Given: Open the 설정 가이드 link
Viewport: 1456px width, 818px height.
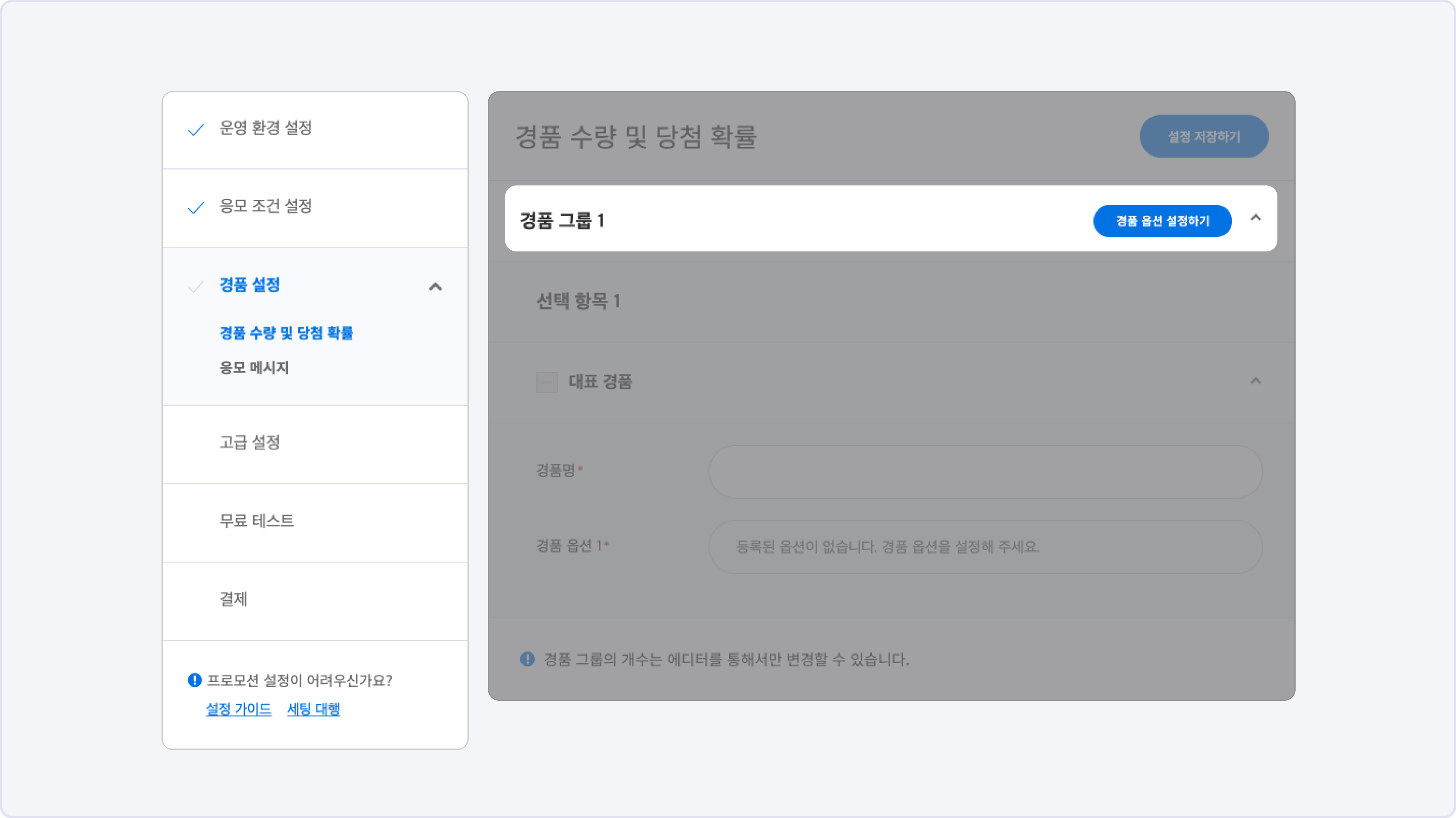Looking at the screenshot, I should (238, 709).
